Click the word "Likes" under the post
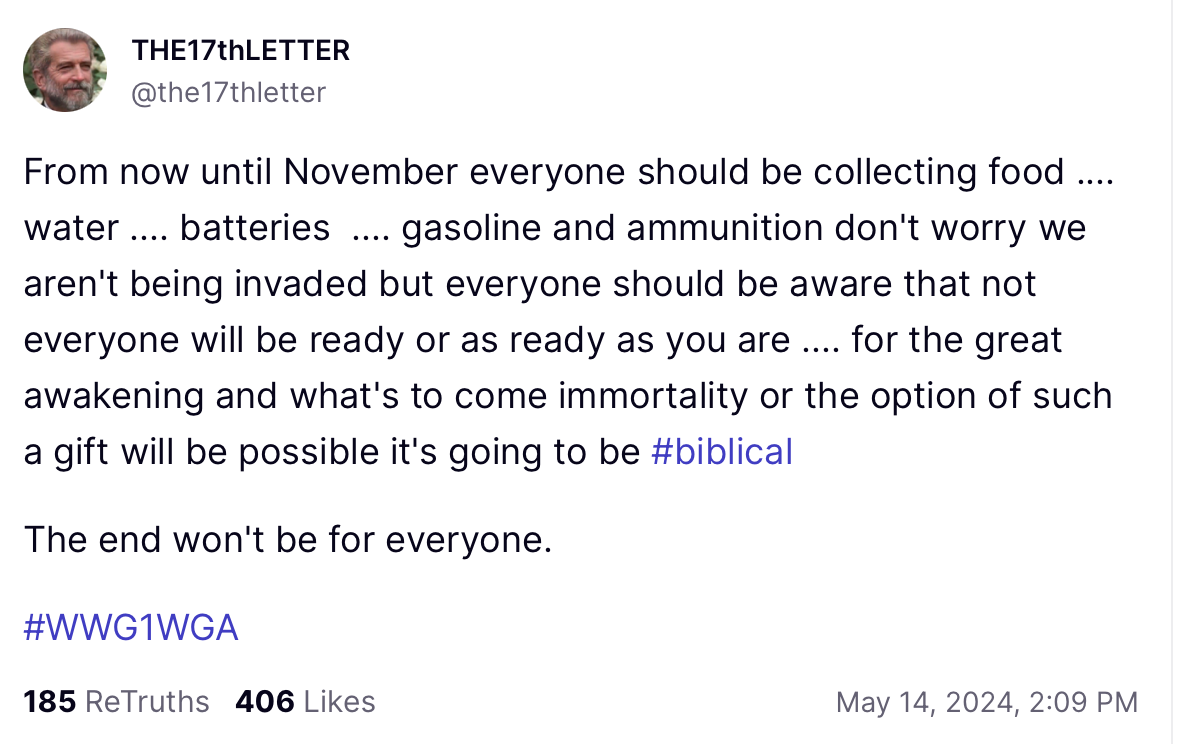Viewport: 1178px width, 744px height. tap(339, 702)
